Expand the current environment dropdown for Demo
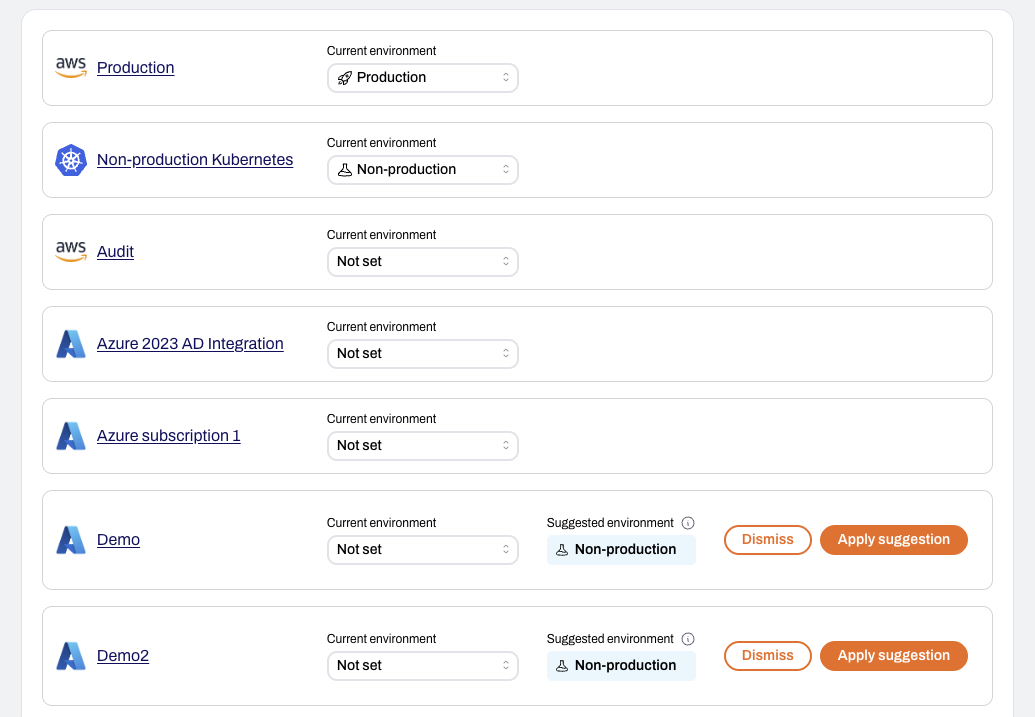The image size is (1035, 717). click(422, 549)
